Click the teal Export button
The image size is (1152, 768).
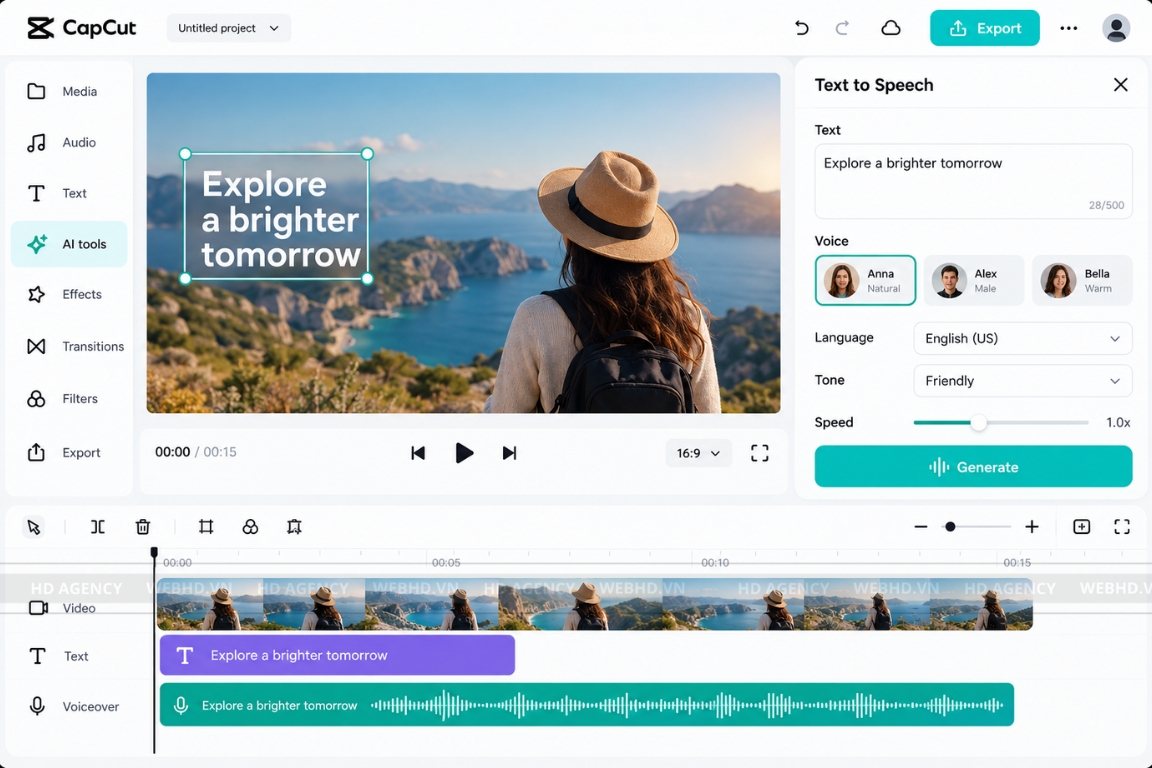pos(984,28)
